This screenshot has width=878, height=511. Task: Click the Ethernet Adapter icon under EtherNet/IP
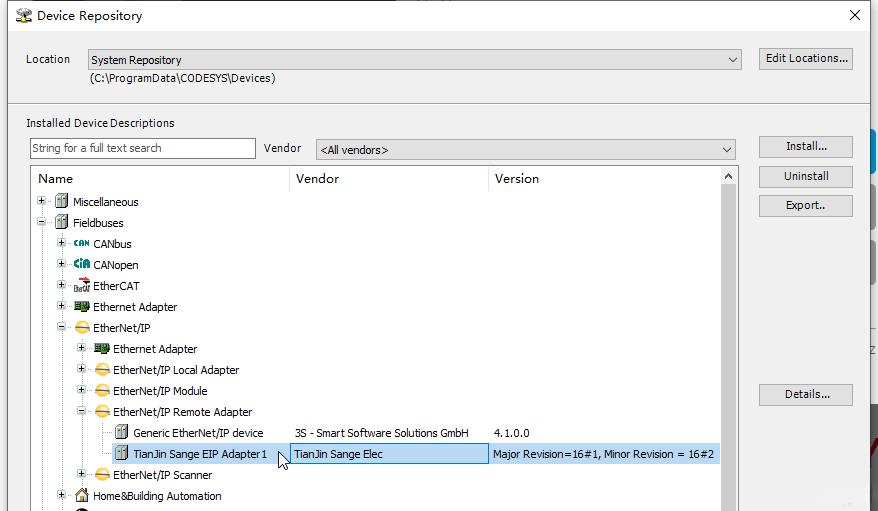(102, 348)
